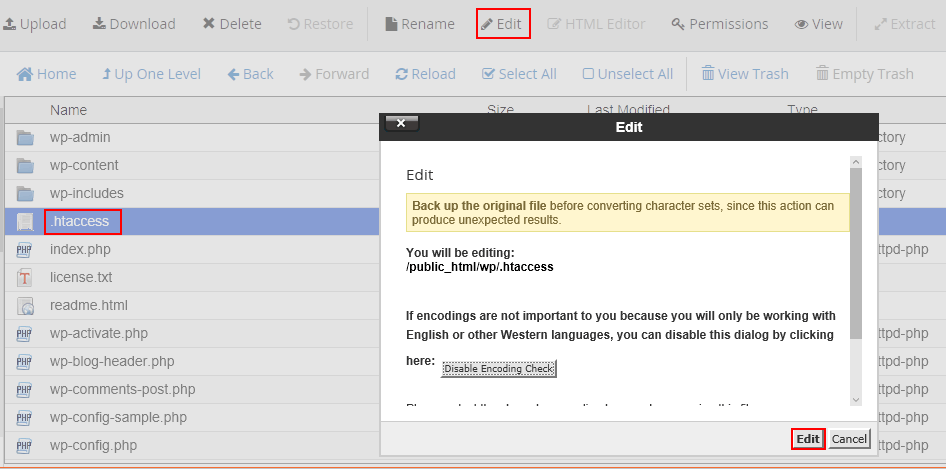This screenshot has height=469, width=946.
Task: Click Select All files
Action: [x=519, y=74]
